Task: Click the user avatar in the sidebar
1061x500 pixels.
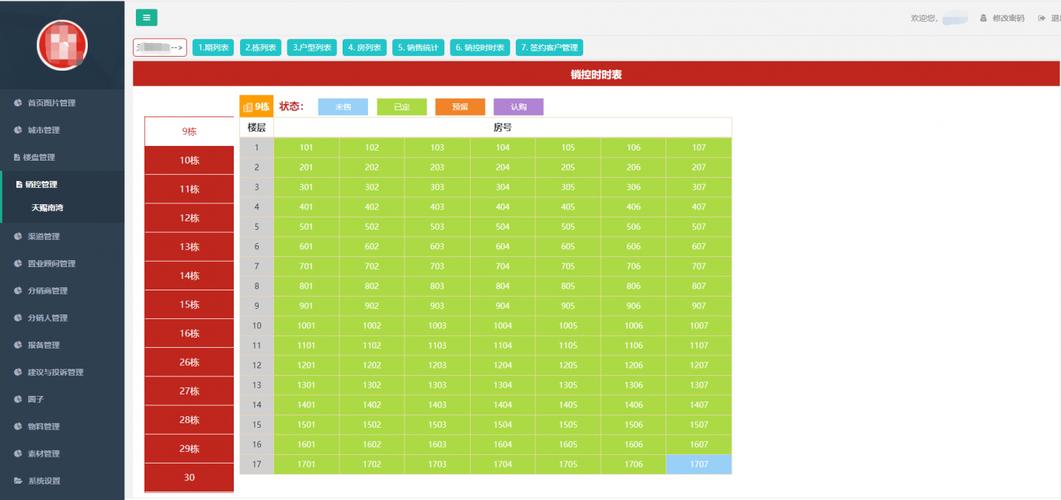Action: pyautogui.click(x=62, y=45)
